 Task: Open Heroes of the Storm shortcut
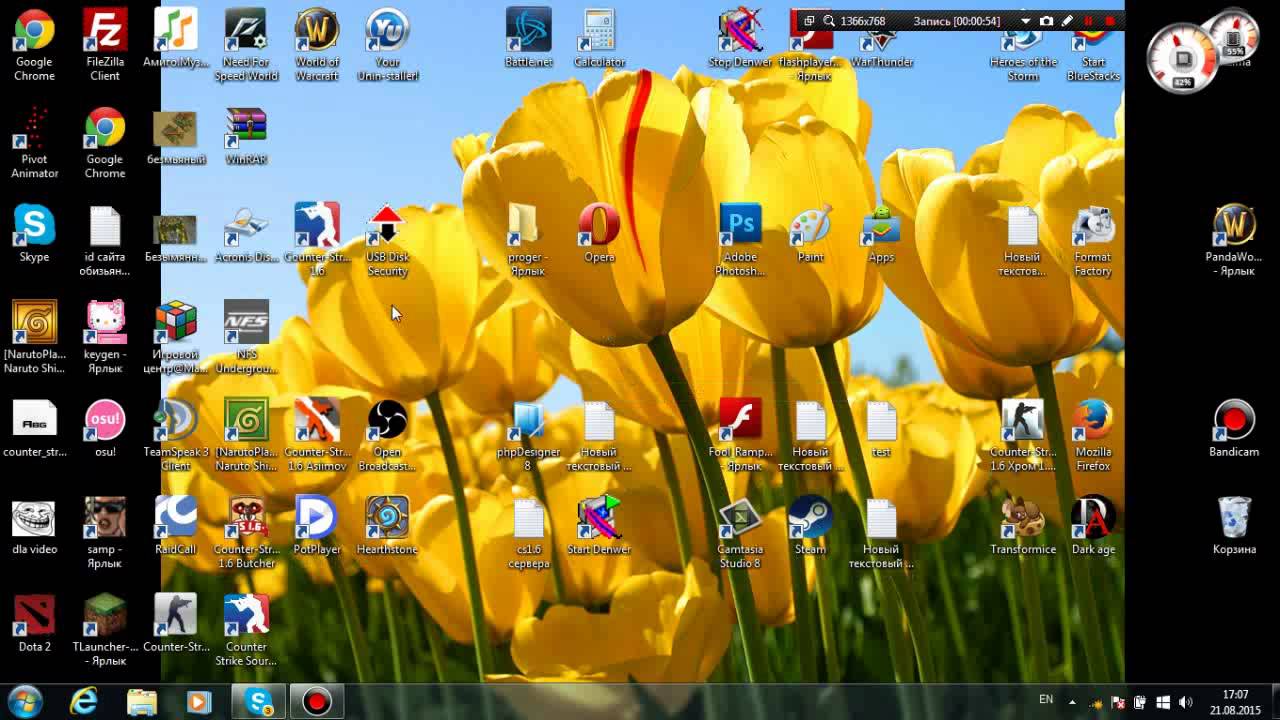click(1023, 55)
